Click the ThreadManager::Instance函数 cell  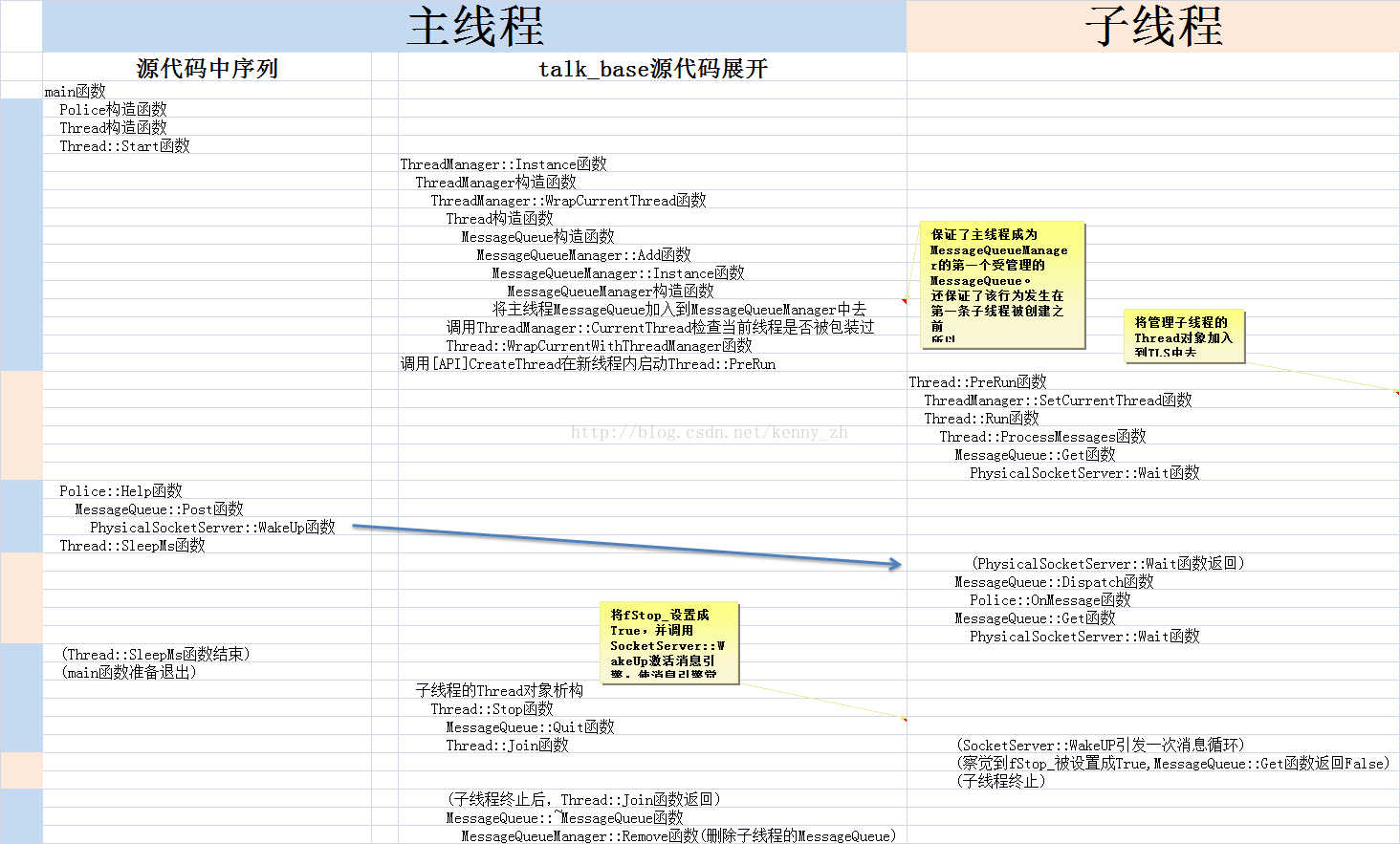coord(503,164)
